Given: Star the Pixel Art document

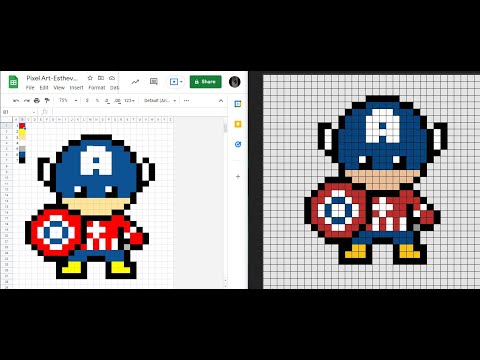Looking at the screenshot, I should (x=90, y=78).
